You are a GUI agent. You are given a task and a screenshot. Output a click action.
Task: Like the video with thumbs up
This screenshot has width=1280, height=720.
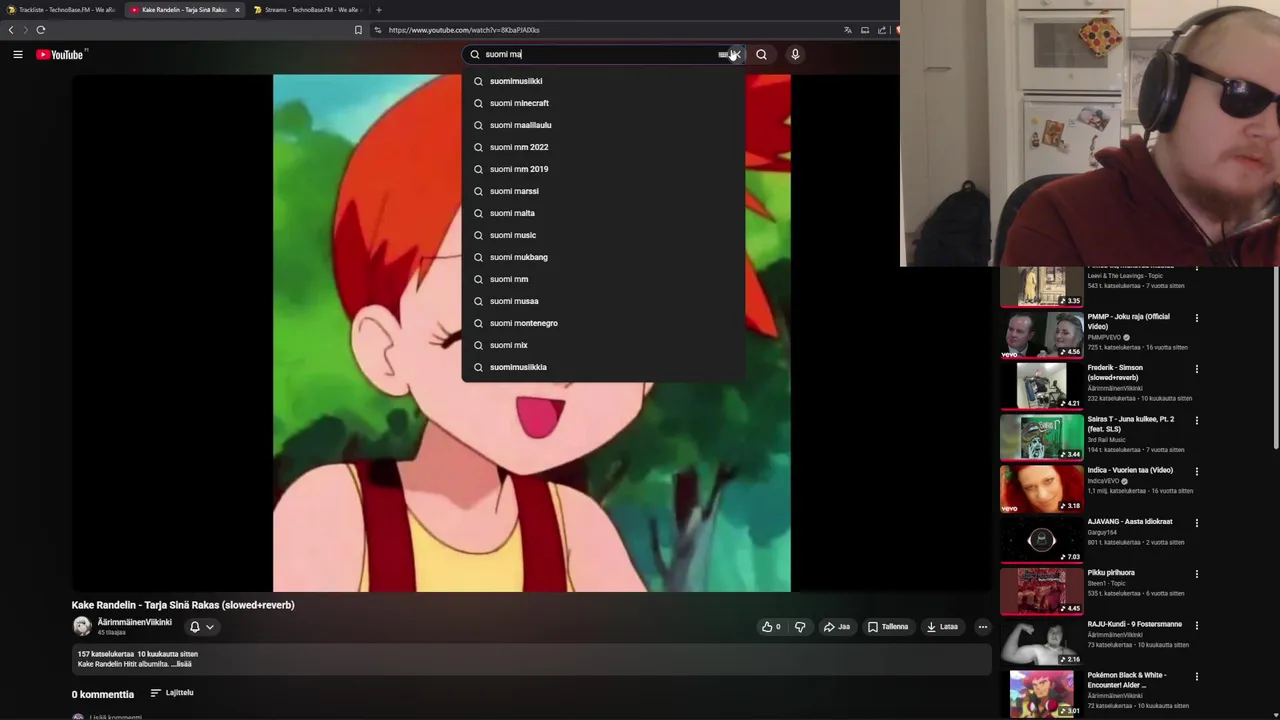click(x=771, y=627)
